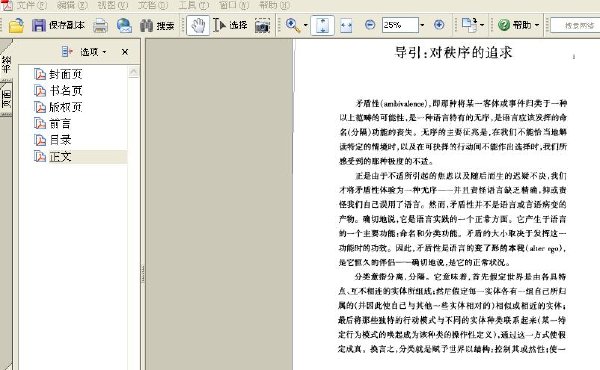
Task: Go to the 版权页 bookmark
Action: pyautogui.click(x=65, y=107)
